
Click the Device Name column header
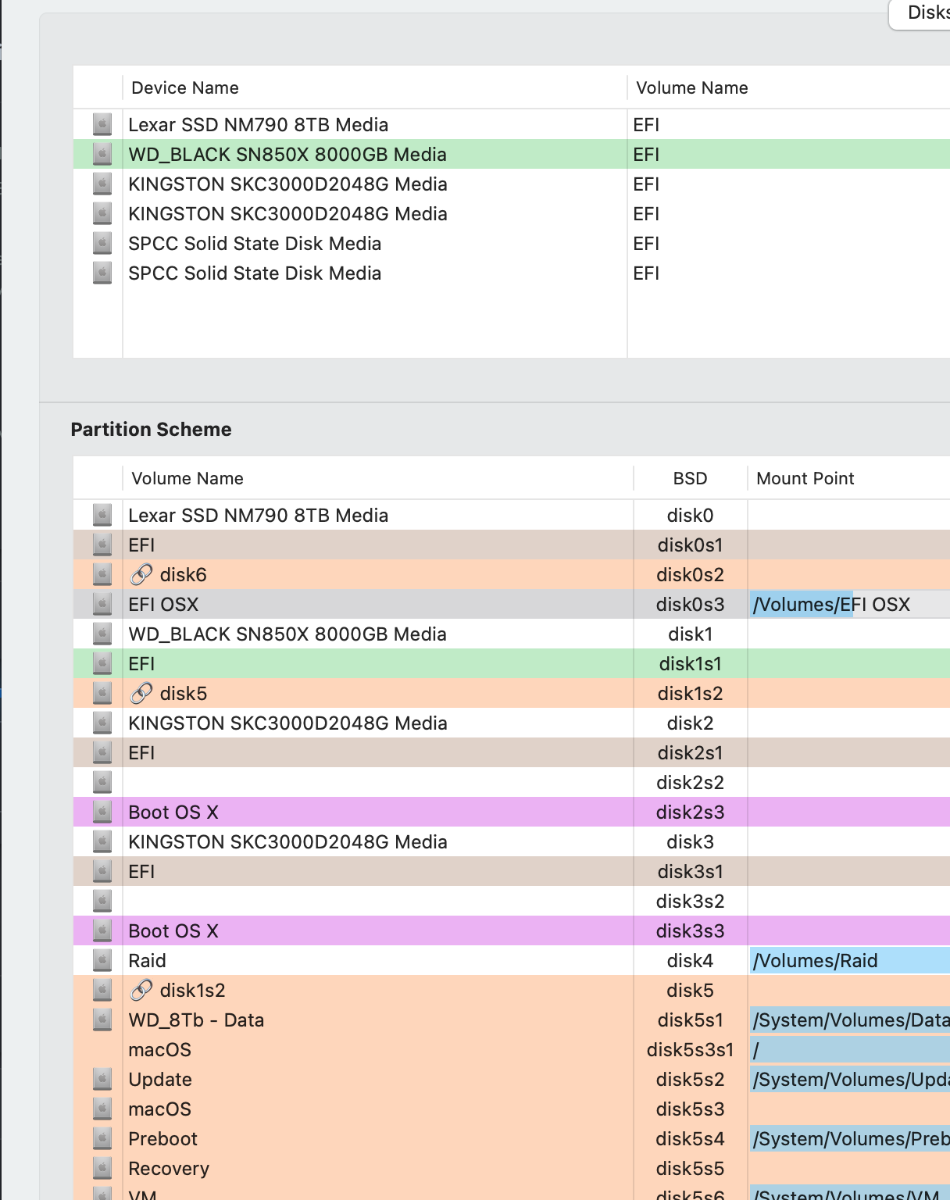pos(185,88)
